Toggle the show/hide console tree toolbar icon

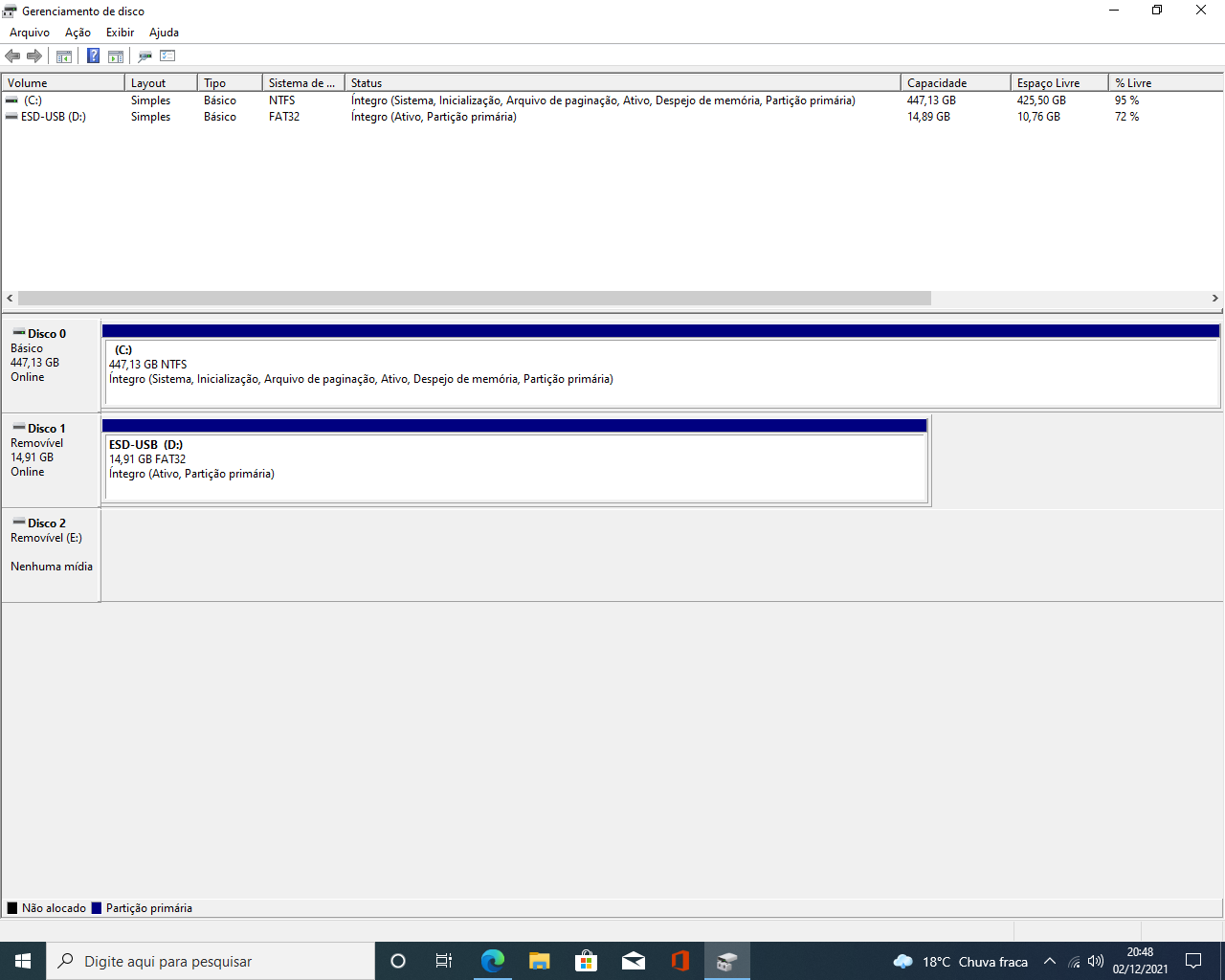click(64, 56)
